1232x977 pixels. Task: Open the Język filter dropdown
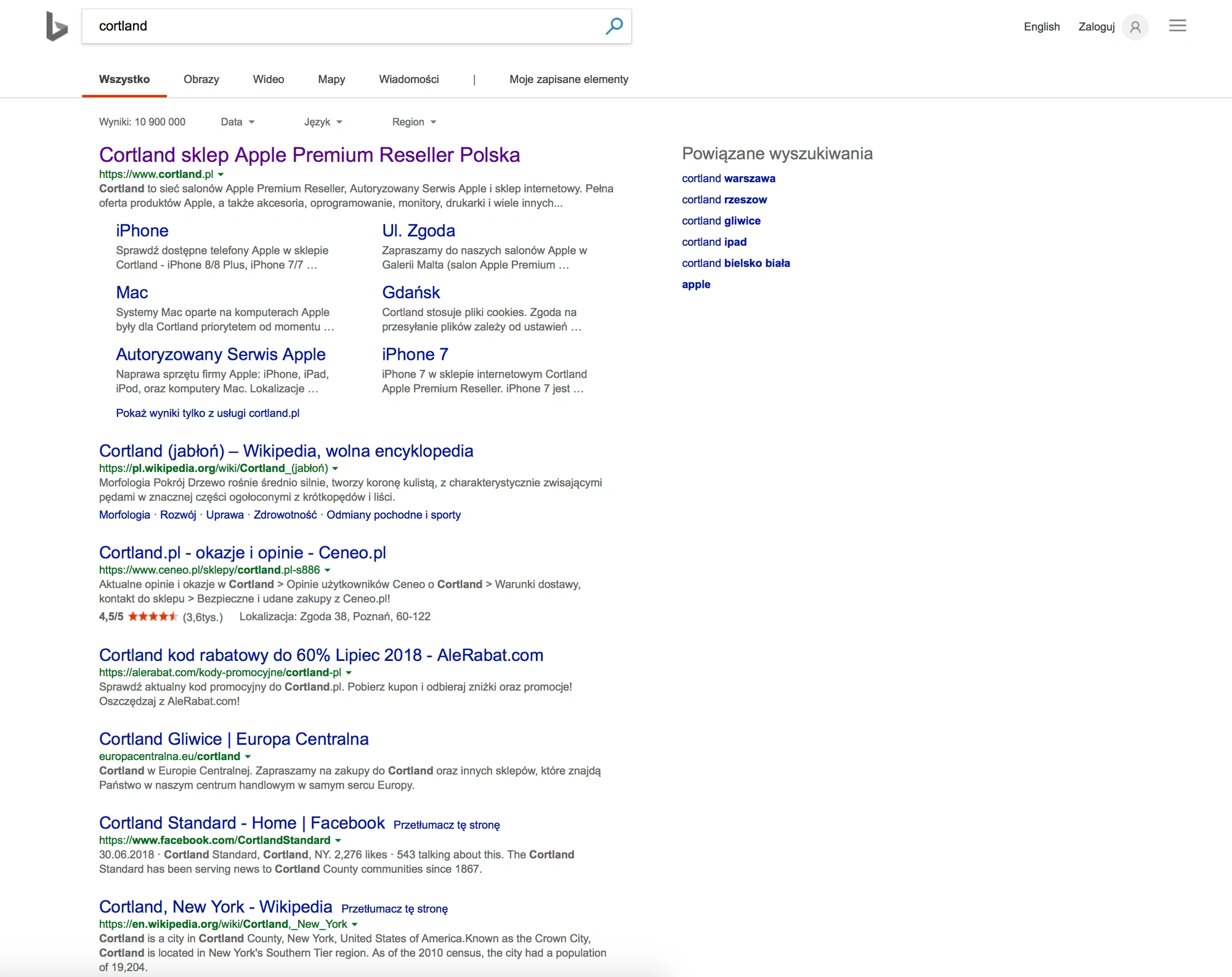(x=323, y=122)
